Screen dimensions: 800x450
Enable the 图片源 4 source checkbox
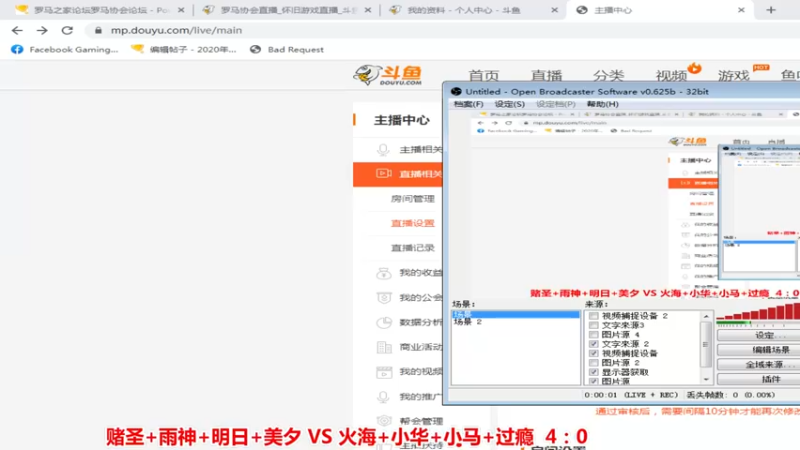click(x=593, y=335)
